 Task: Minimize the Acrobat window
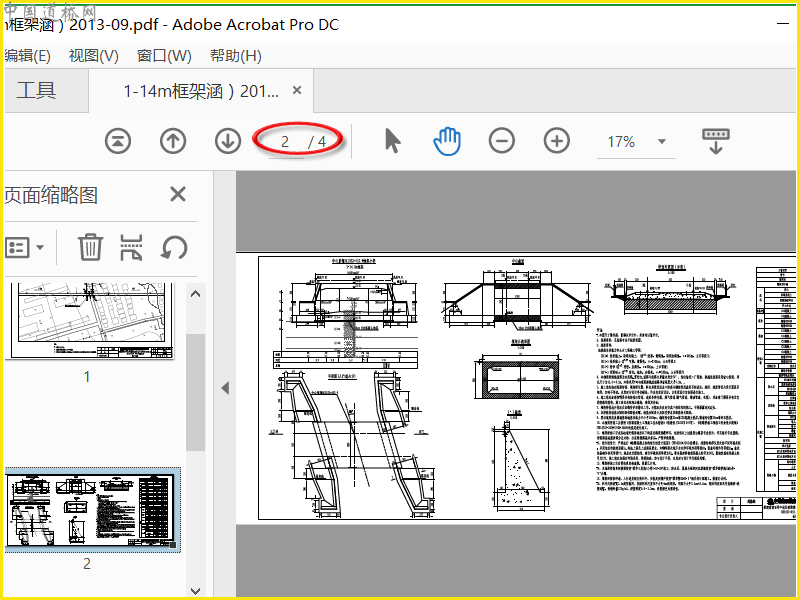pyautogui.click(x=782, y=24)
